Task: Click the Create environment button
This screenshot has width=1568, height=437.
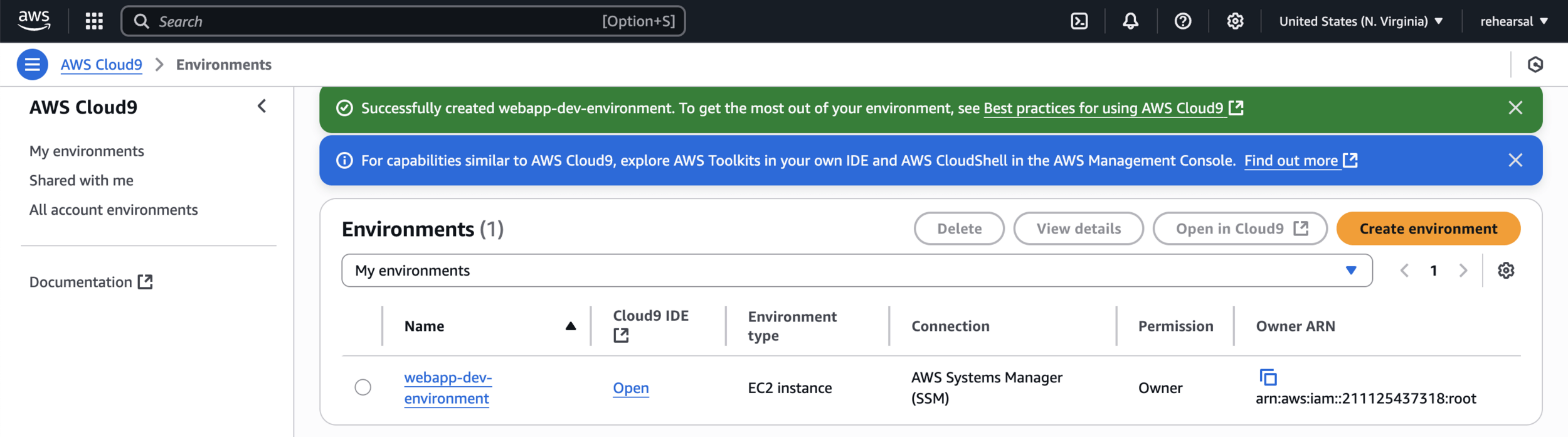Action: pyautogui.click(x=1428, y=229)
